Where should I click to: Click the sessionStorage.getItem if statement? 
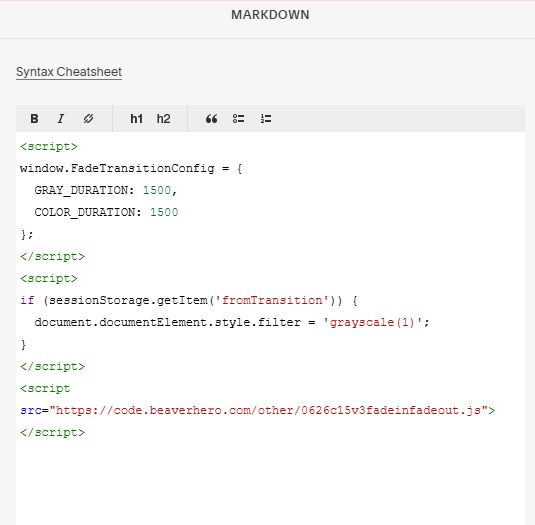[189, 301]
